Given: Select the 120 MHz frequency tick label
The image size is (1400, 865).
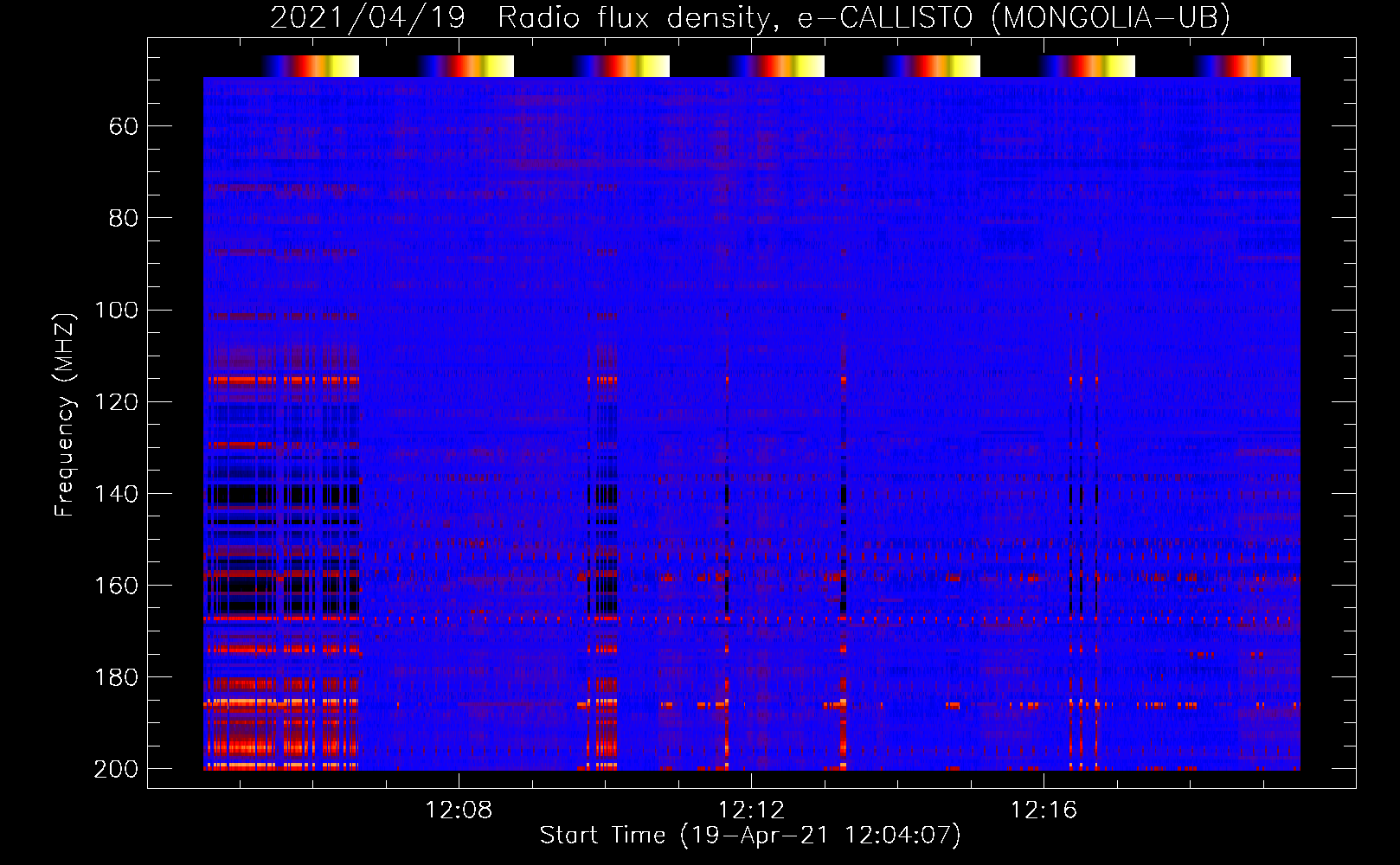Looking at the screenshot, I should [116, 402].
